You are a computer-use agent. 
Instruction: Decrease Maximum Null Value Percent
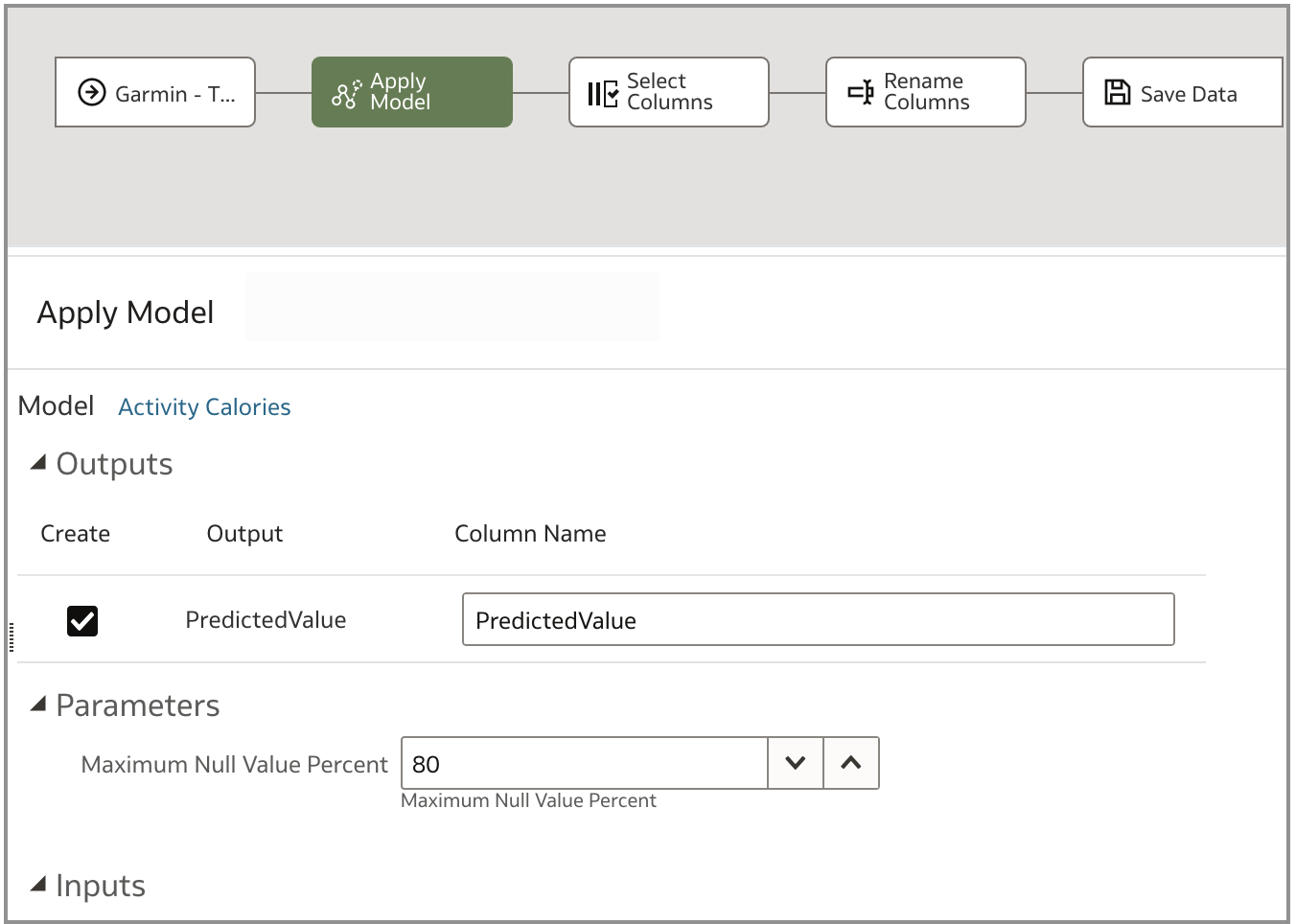coord(796,763)
